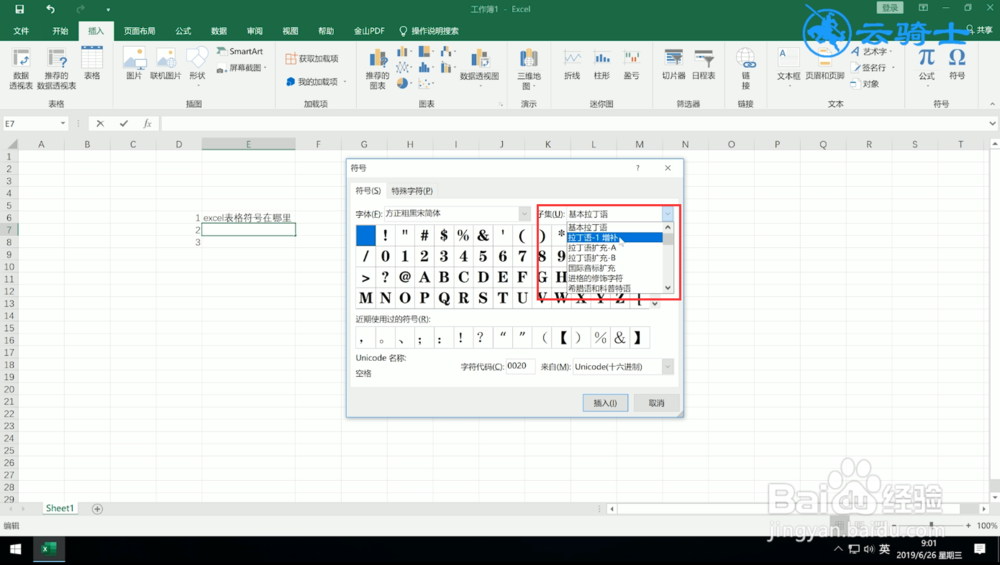Cancel formula entry with X button
Image resolution: width=1000 pixels, height=565 pixels.
coord(100,124)
